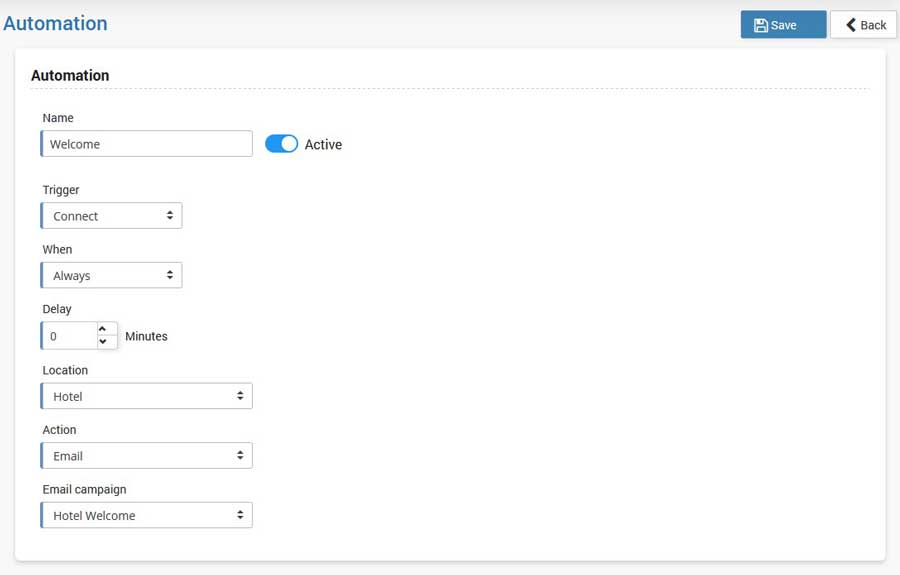Image resolution: width=900 pixels, height=575 pixels.
Task: Decrease Delay with the down arrow
Action: click(x=103, y=342)
